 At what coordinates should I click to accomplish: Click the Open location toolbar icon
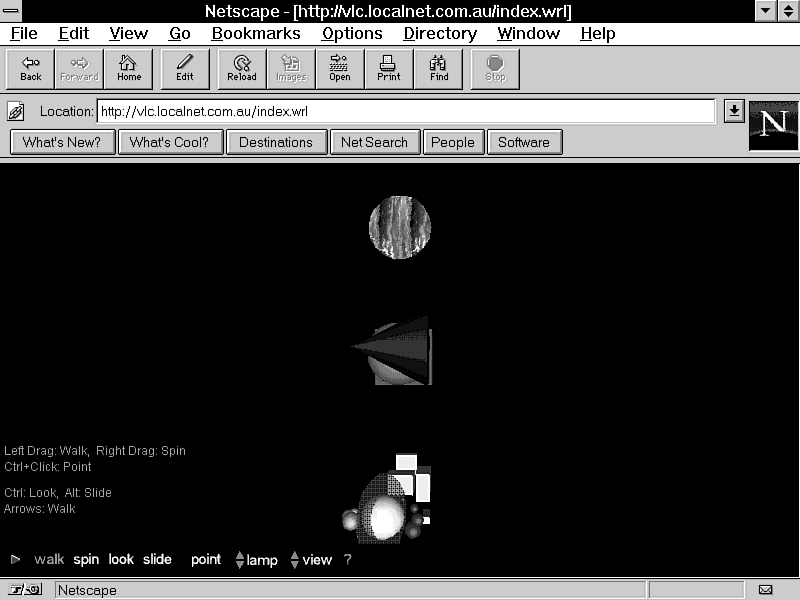point(340,68)
